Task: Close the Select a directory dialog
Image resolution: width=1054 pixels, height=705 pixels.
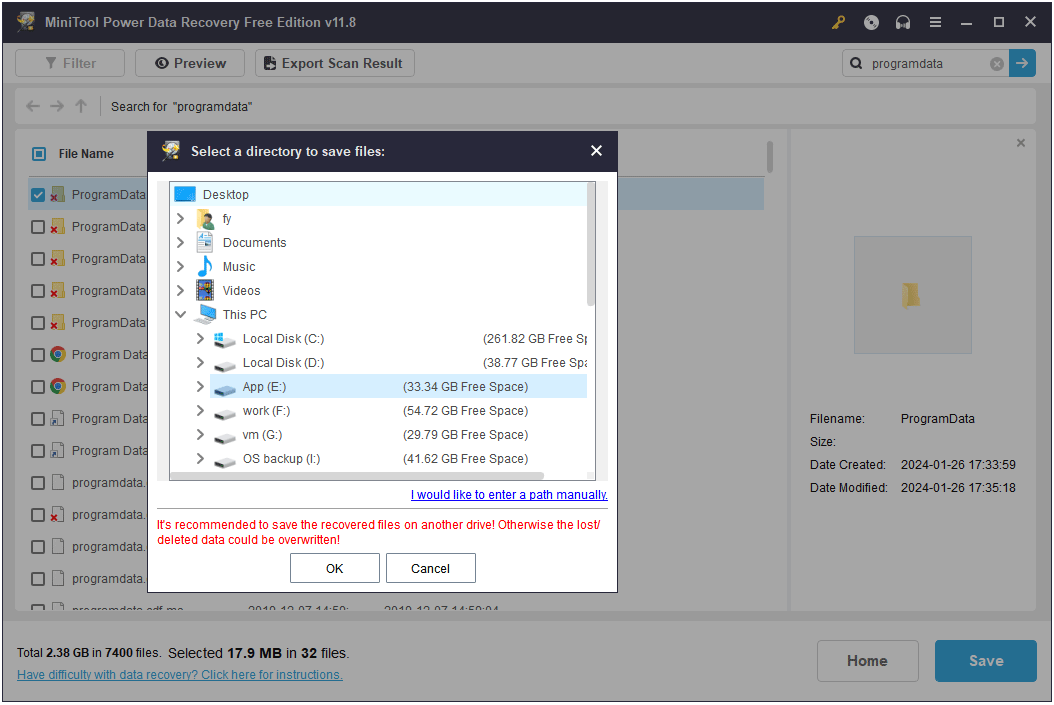Action: (x=596, y=151)
